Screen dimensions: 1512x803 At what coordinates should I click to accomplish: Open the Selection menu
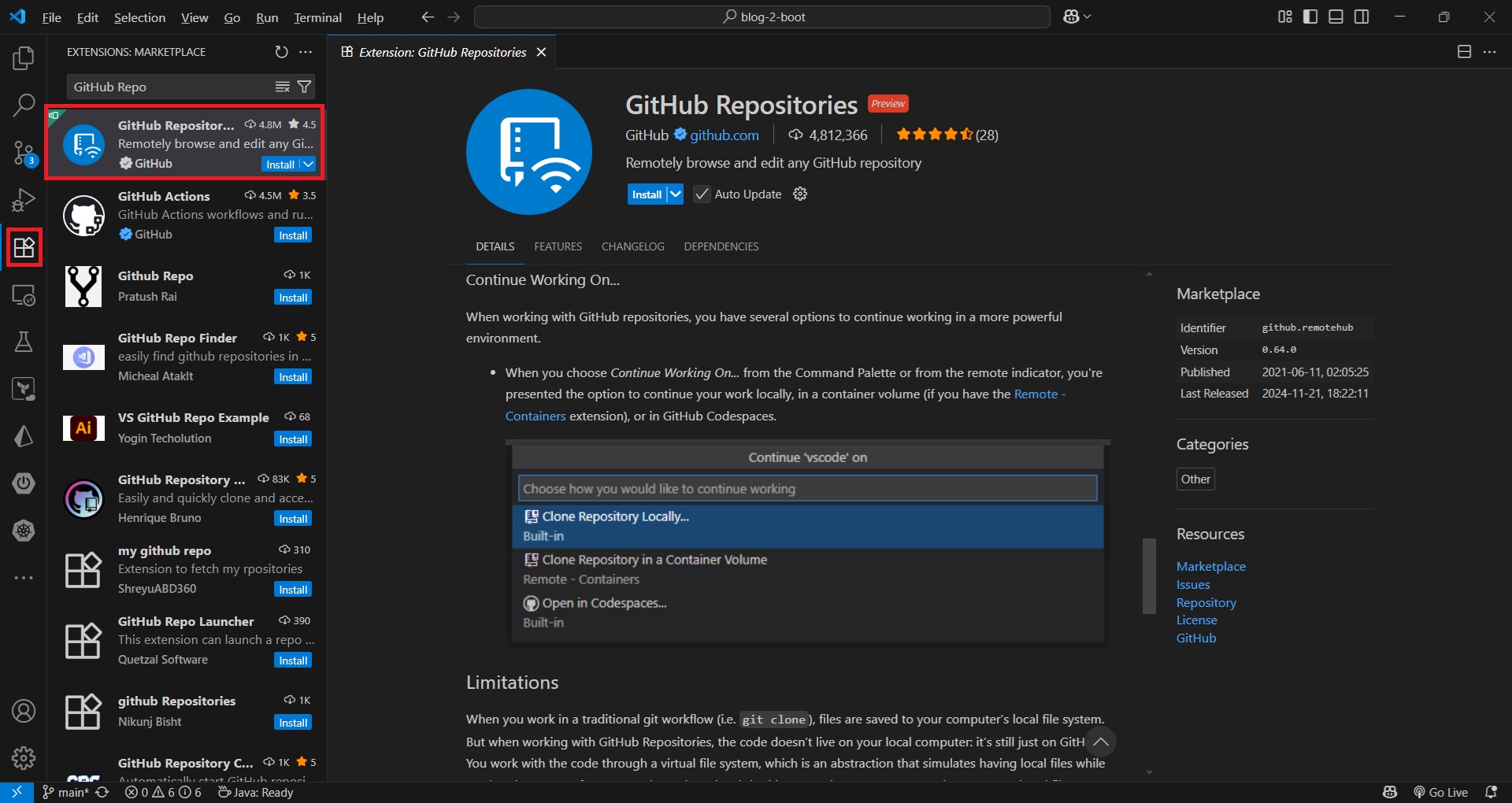tap(139, 17)
